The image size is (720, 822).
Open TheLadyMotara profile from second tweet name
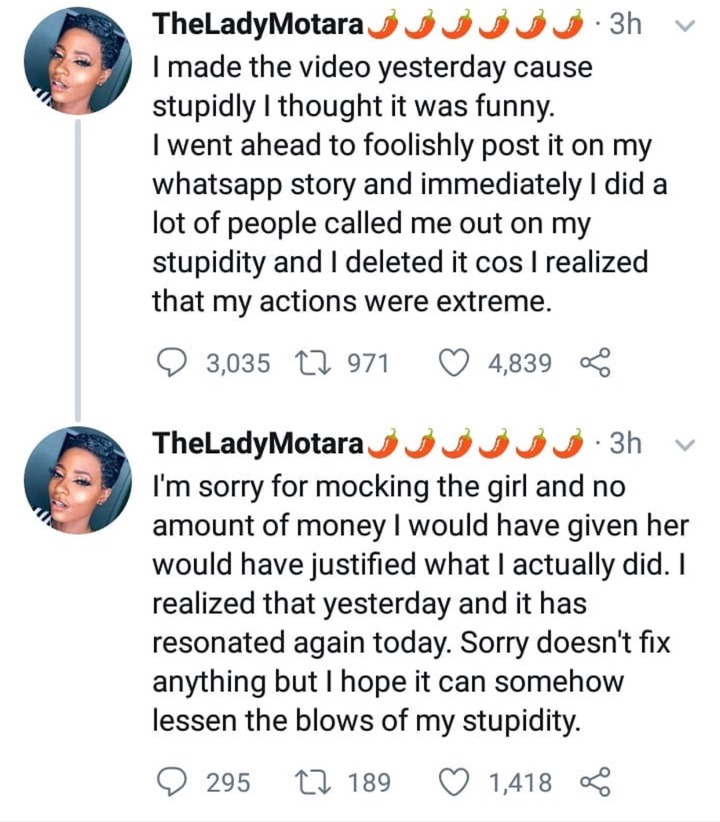[x=258, y=444]
